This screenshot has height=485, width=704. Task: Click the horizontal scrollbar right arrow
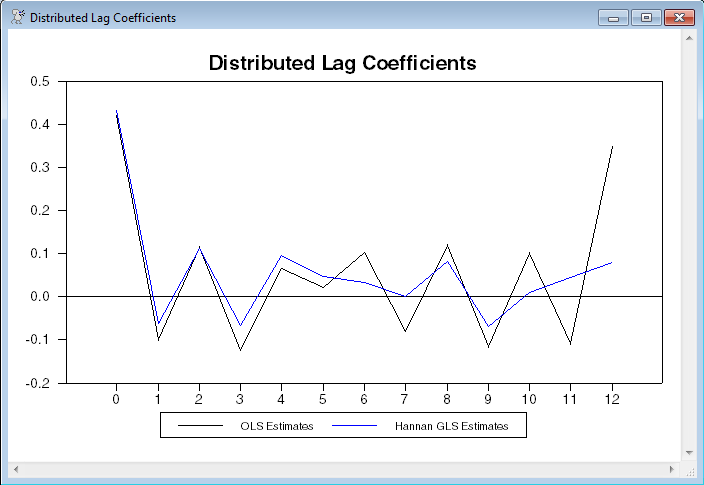point(672,468)
